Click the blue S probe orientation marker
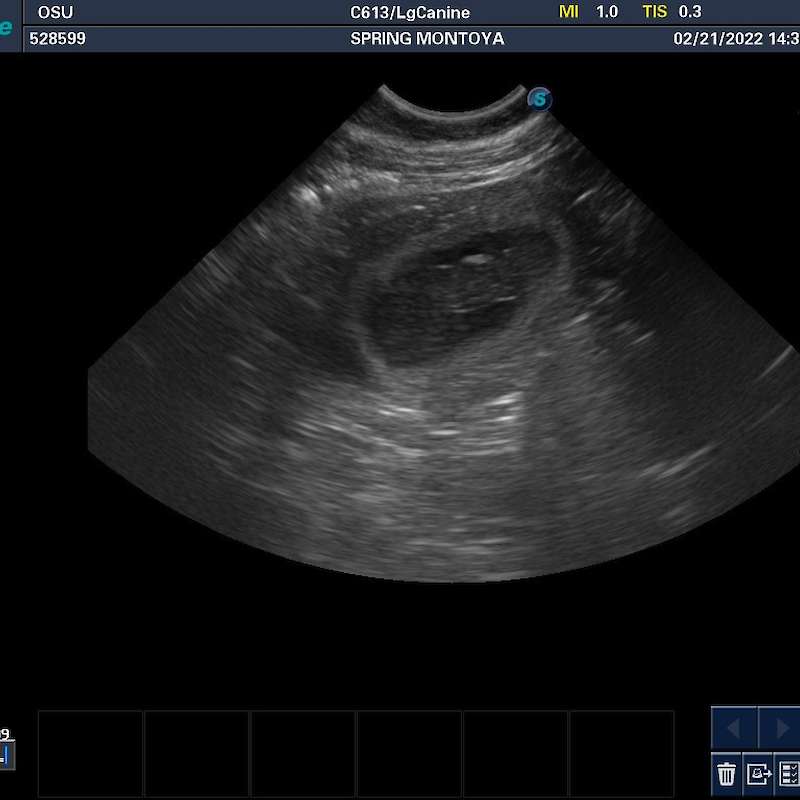Image resolution: width=800 pixels, height=800 pixels. pos(540,98)
